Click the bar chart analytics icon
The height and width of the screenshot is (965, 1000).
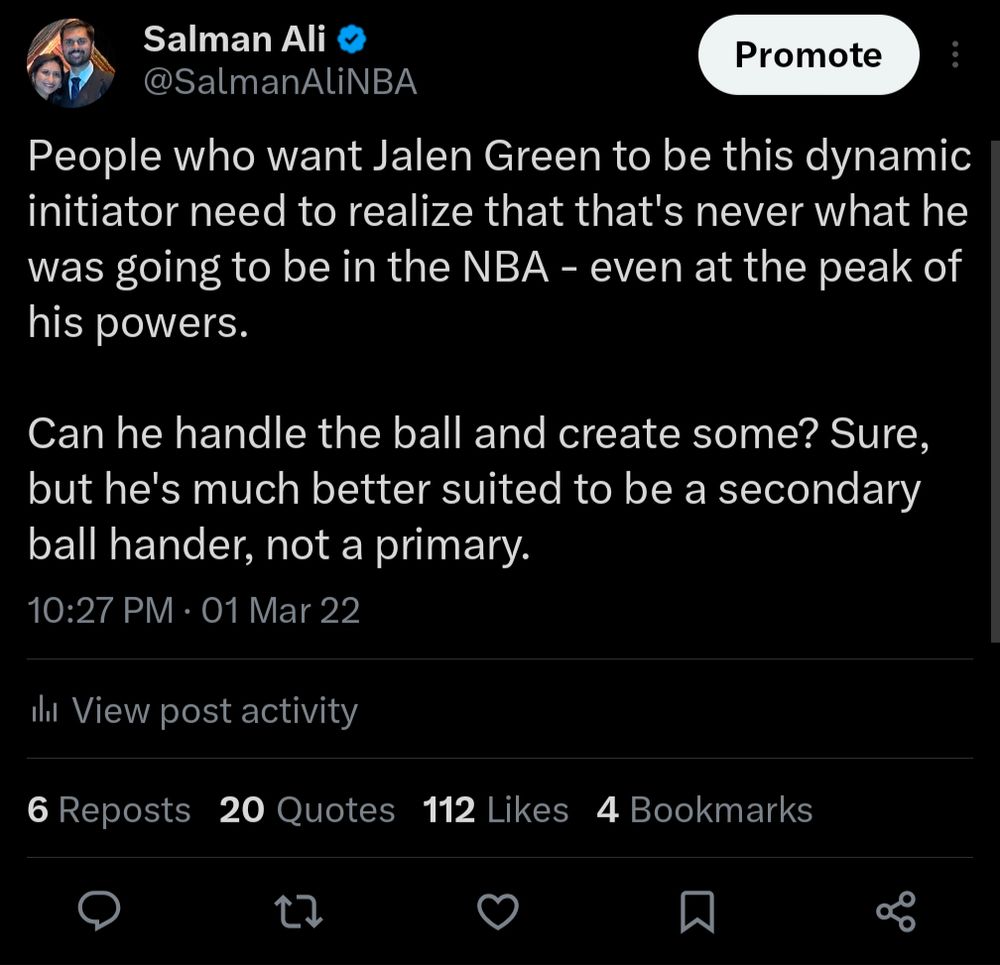click(x=44, y=711)
